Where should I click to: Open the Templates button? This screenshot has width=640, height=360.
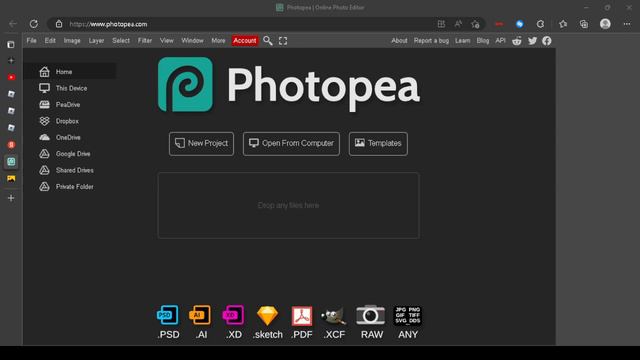378,144
